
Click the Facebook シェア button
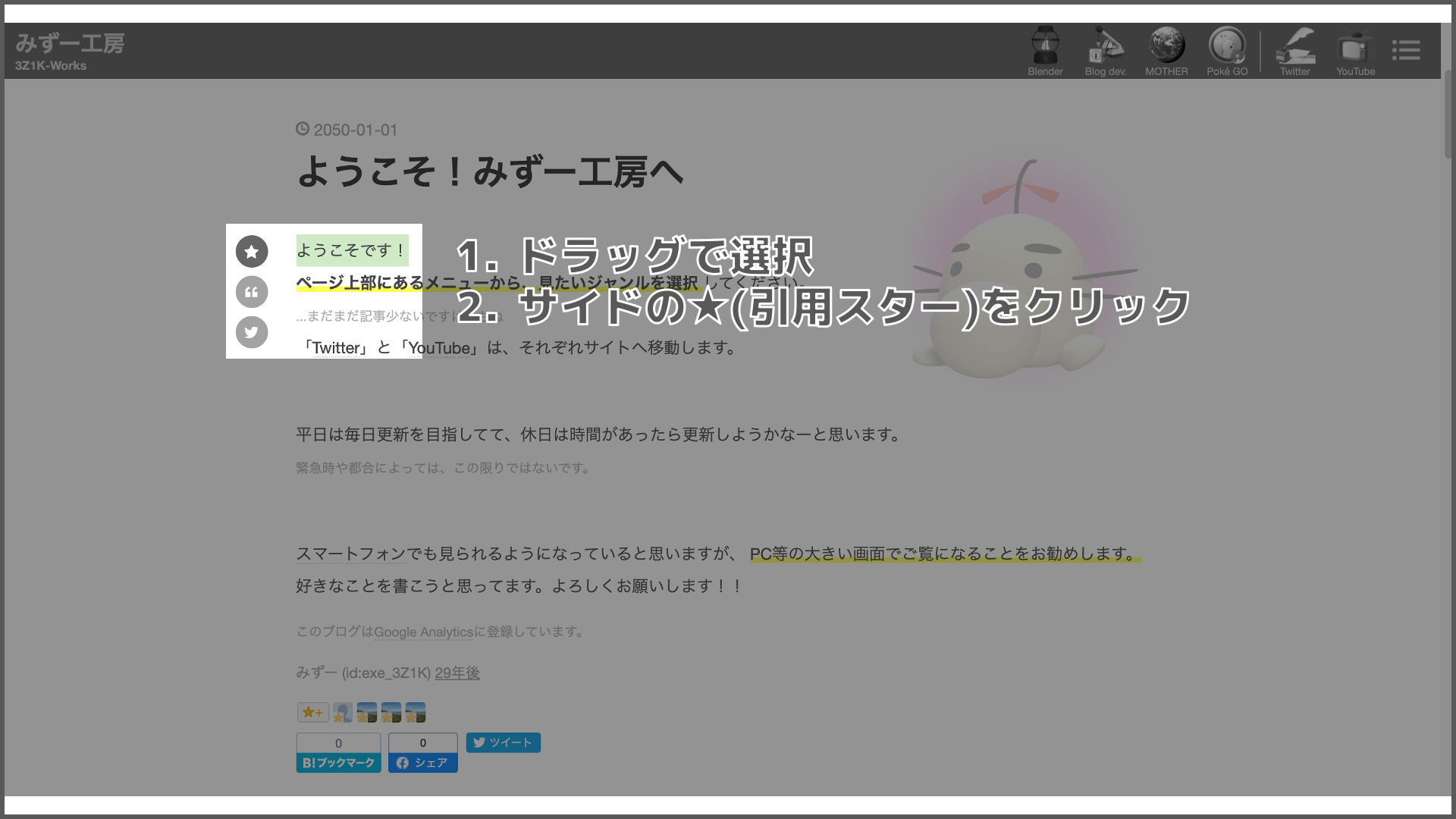pos(423,763)
